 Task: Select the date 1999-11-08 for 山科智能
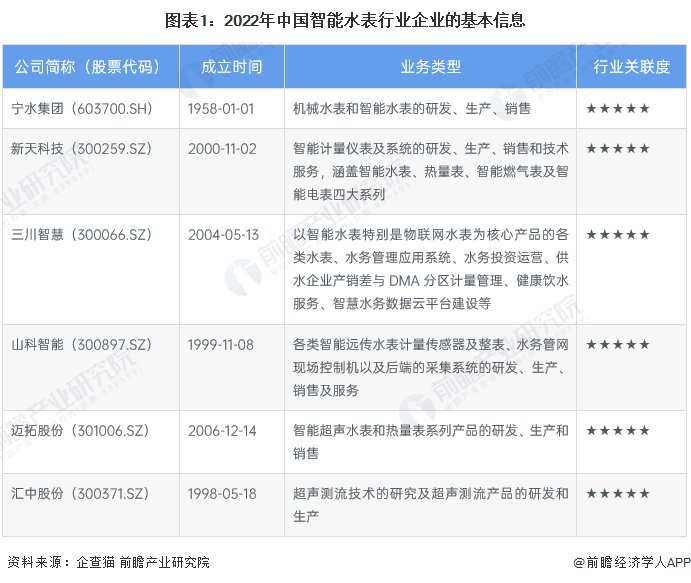tap(221, 345)
